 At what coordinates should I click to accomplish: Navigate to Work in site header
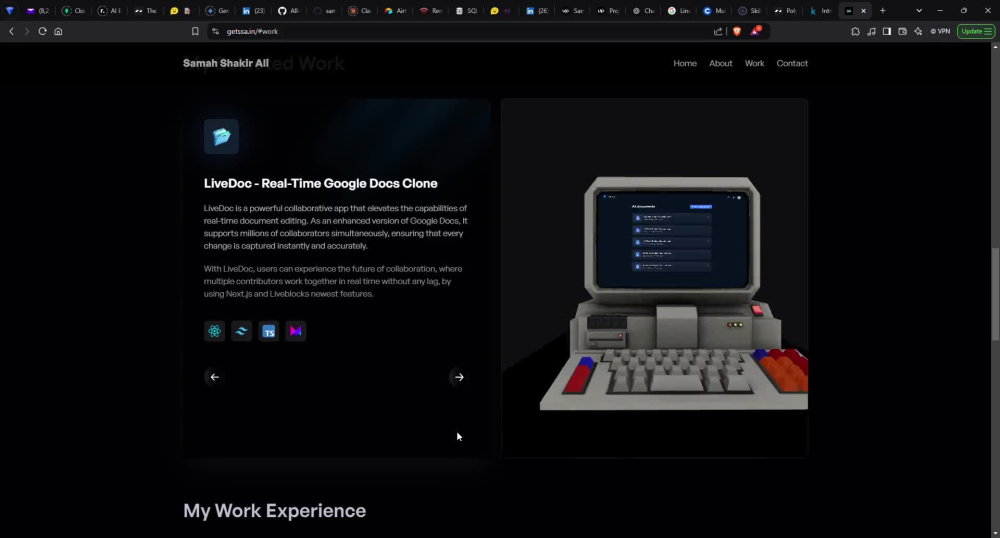coord(754,63)
